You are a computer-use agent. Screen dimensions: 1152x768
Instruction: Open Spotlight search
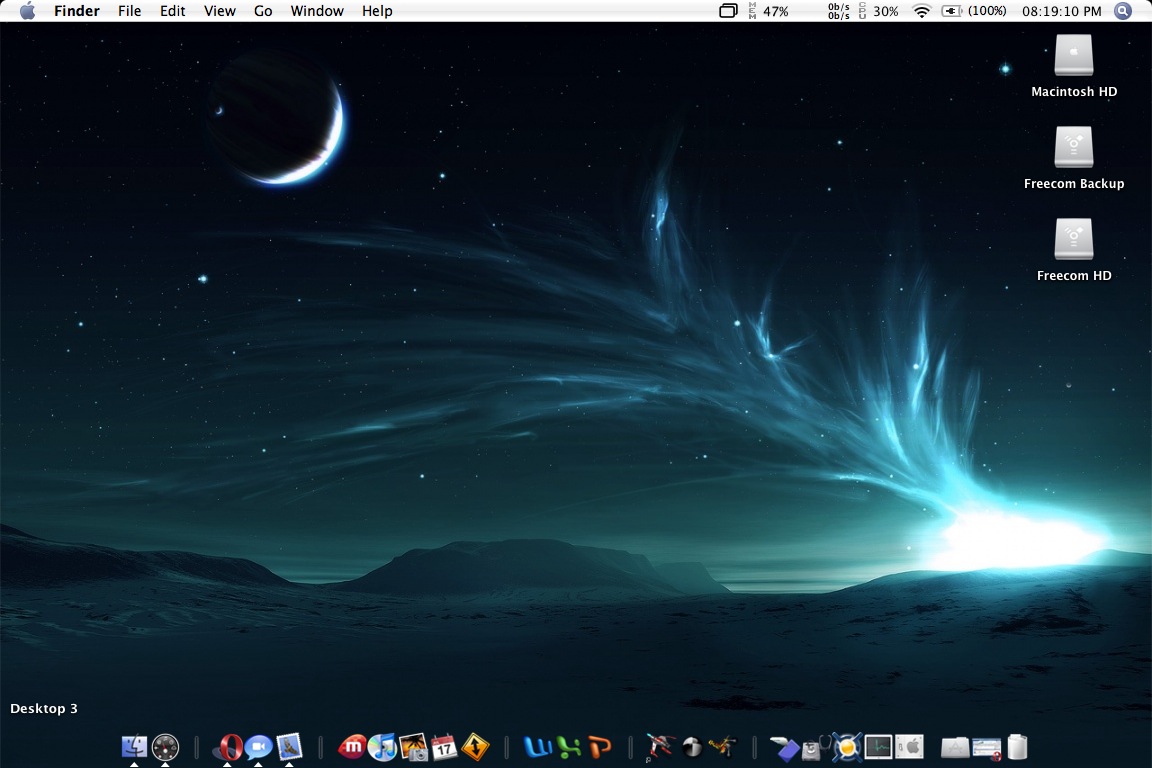1123,11
